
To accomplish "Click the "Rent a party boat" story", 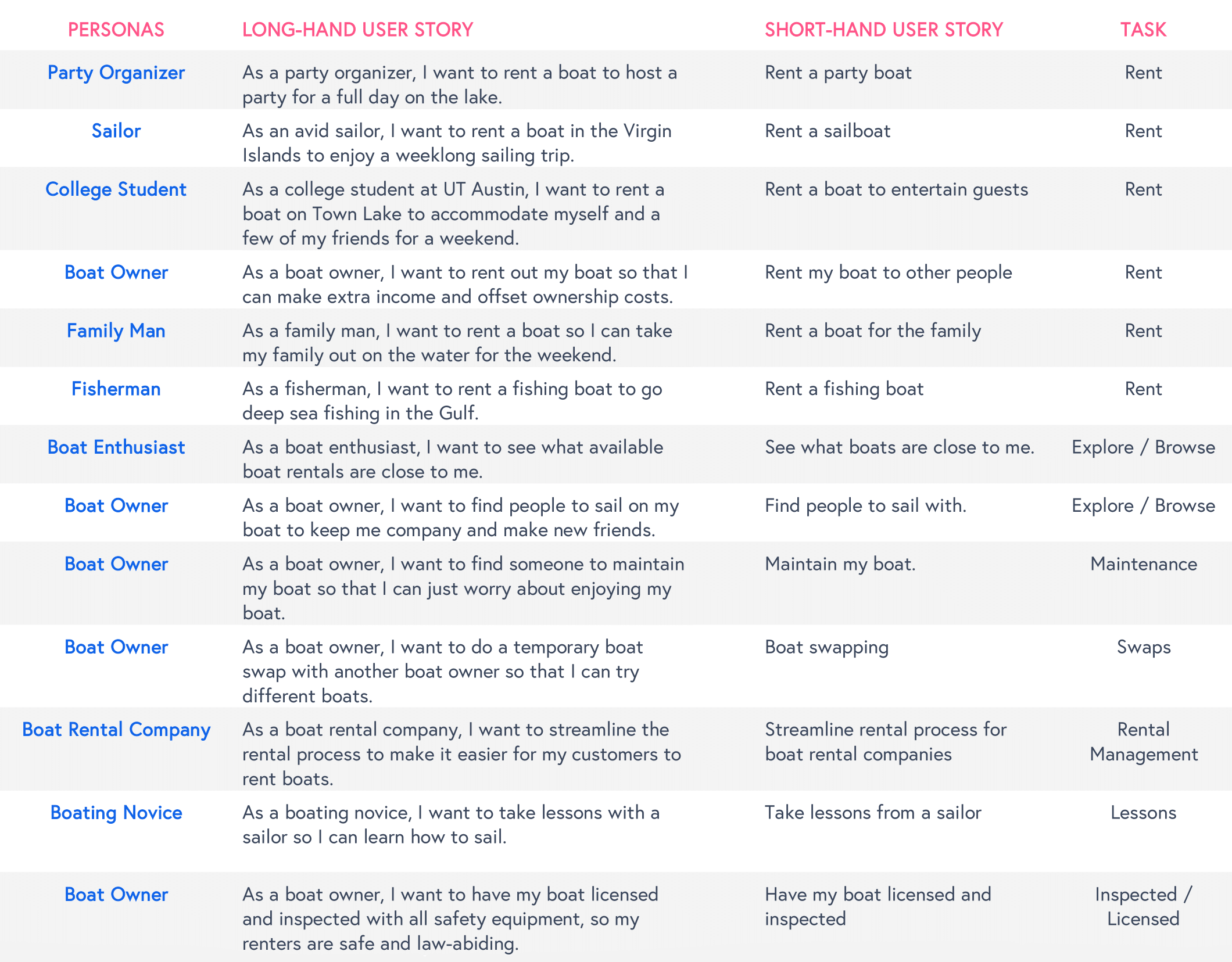I will (x=838, y=73).
